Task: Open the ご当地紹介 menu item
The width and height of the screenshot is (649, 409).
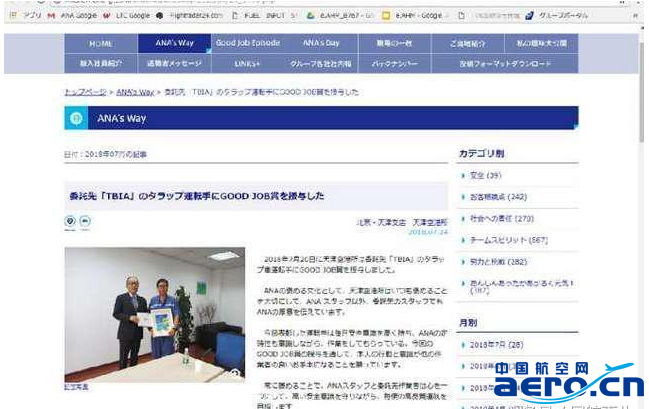Action: pyautogui.click(x=468, y=43)
